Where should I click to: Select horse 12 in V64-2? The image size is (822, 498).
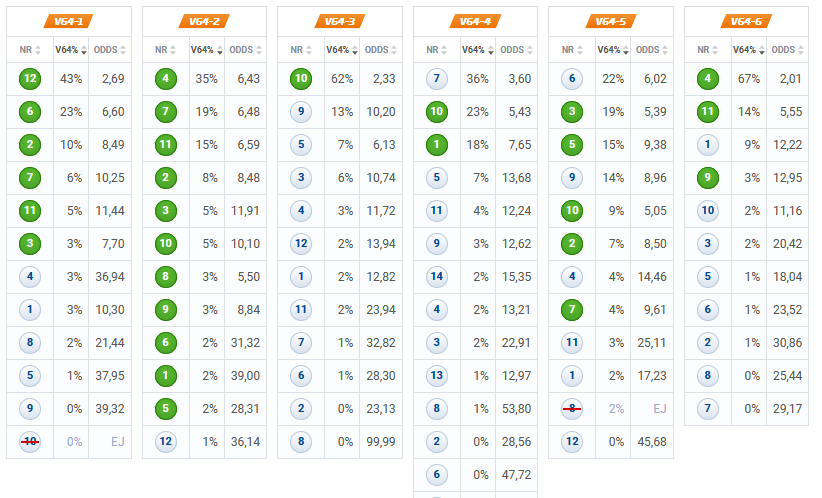pos(166,441)
